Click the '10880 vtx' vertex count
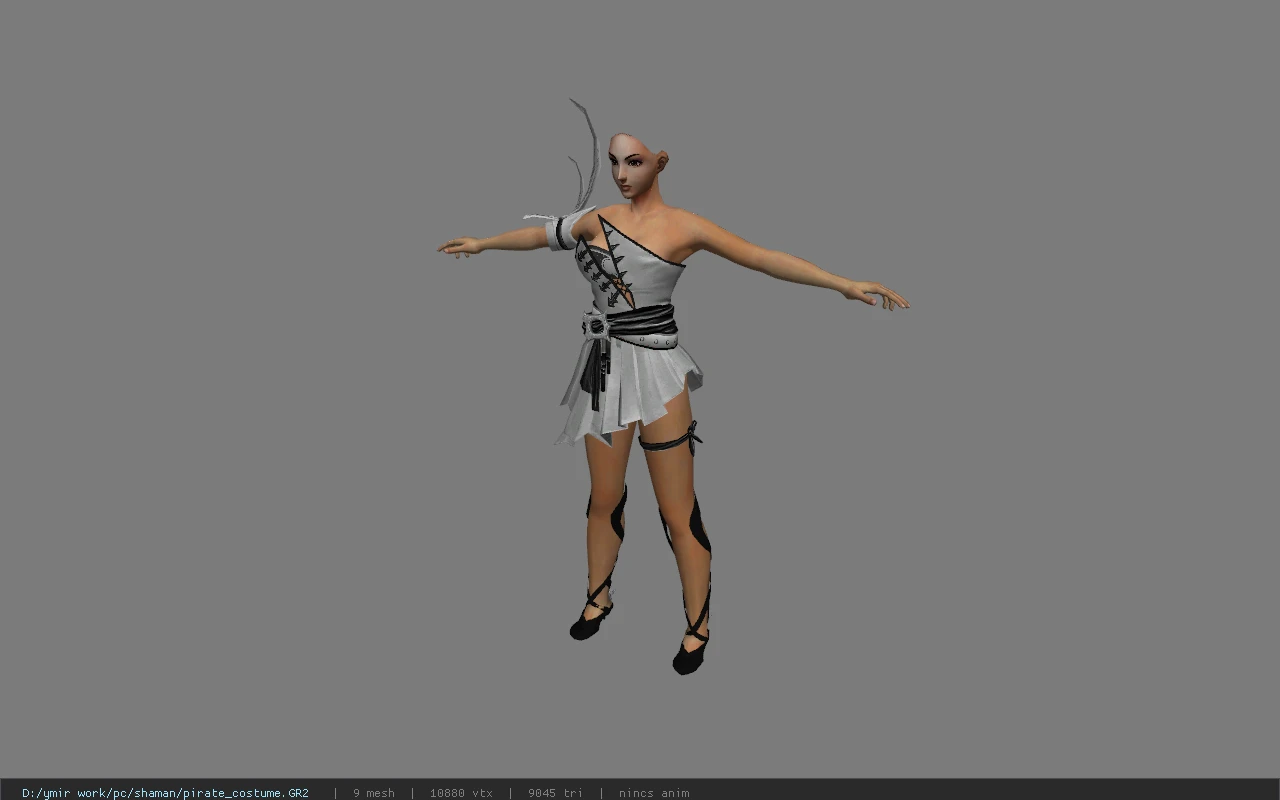The width and height of the screenshot is (1280, 800). tap(461, 793)
